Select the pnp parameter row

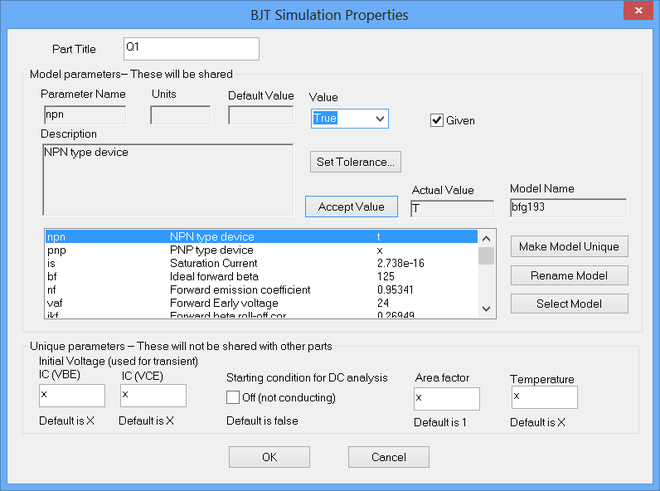260,250
